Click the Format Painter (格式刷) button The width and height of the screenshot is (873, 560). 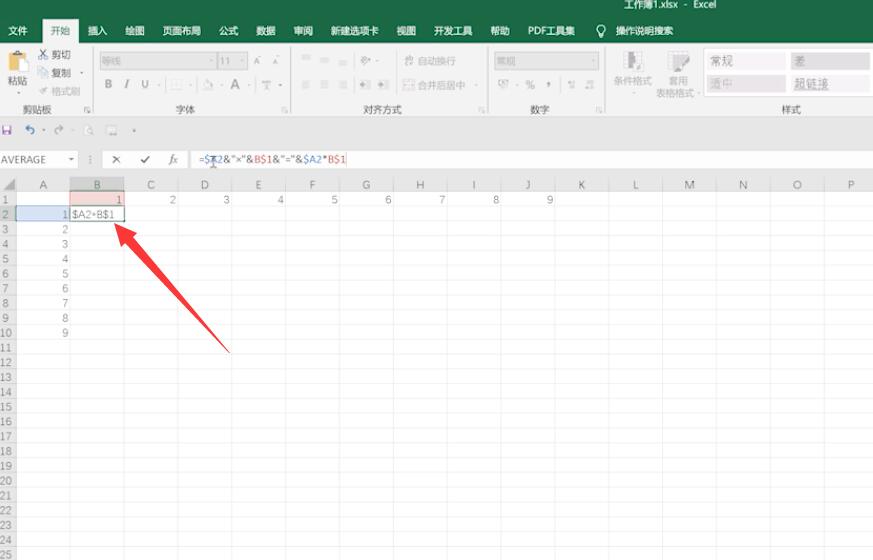coord(59,91)
